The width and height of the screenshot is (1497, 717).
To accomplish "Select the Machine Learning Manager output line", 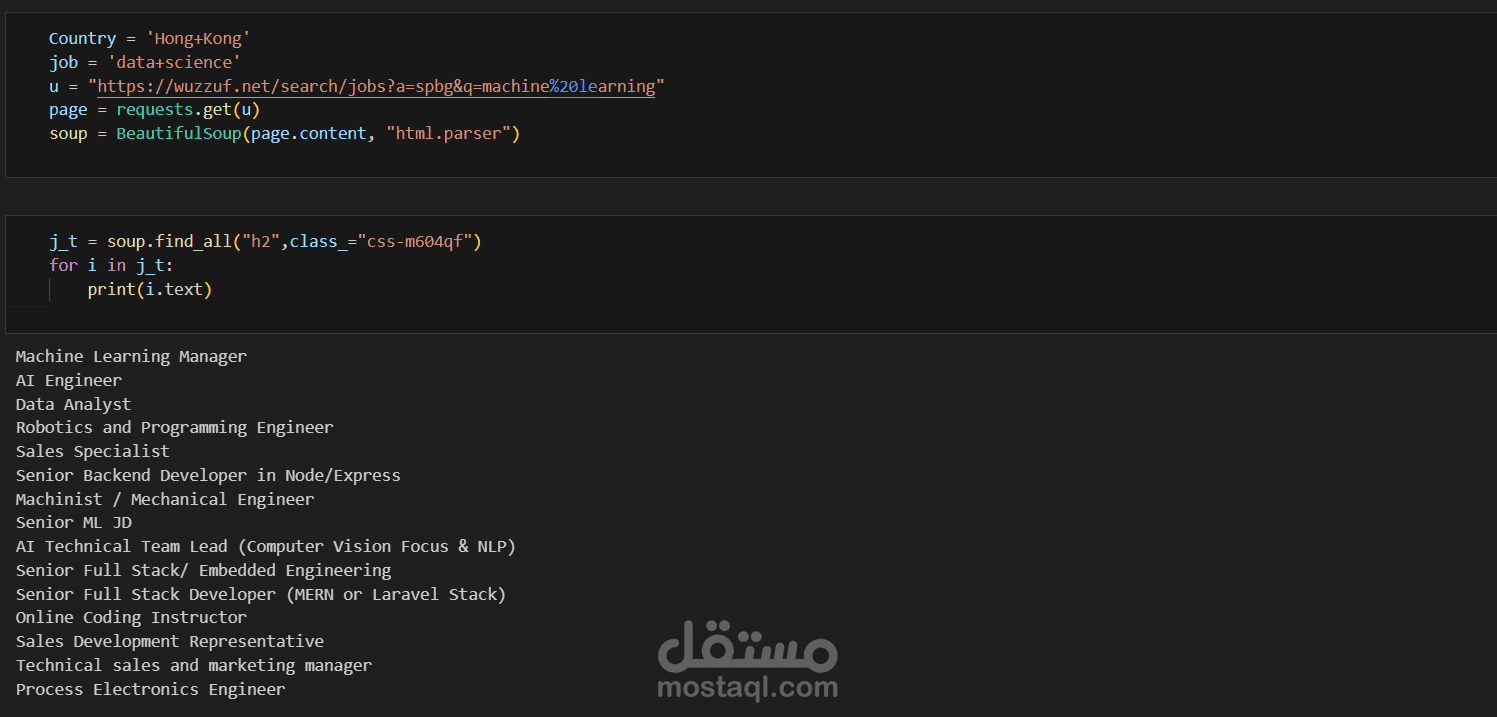I will (x=131, y=356).
